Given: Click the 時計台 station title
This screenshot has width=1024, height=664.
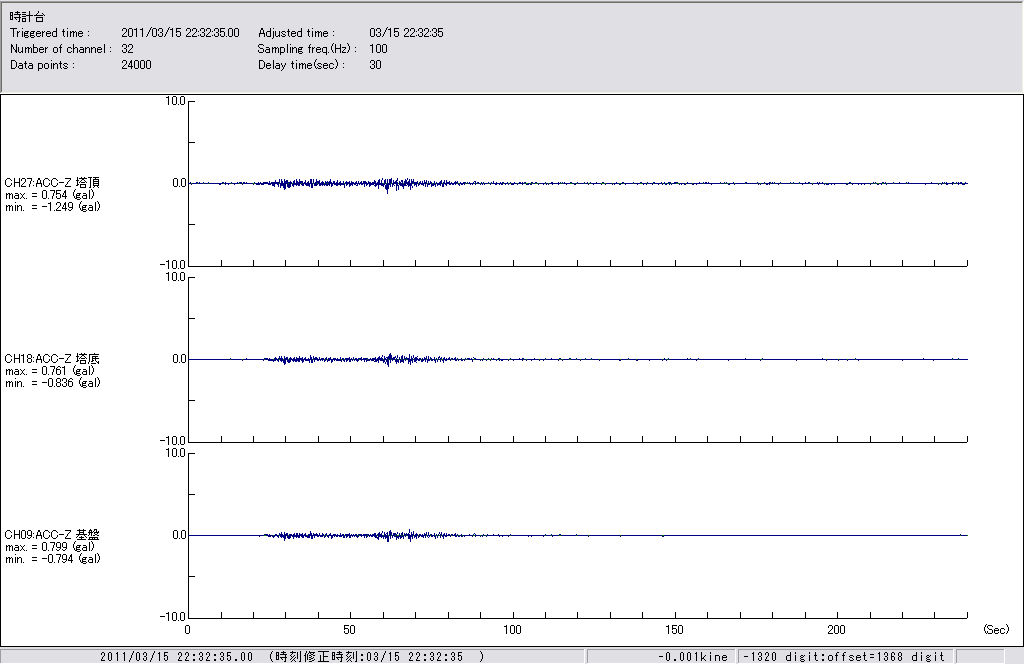Looking at the screenshot, I should [x=26, y=17].
